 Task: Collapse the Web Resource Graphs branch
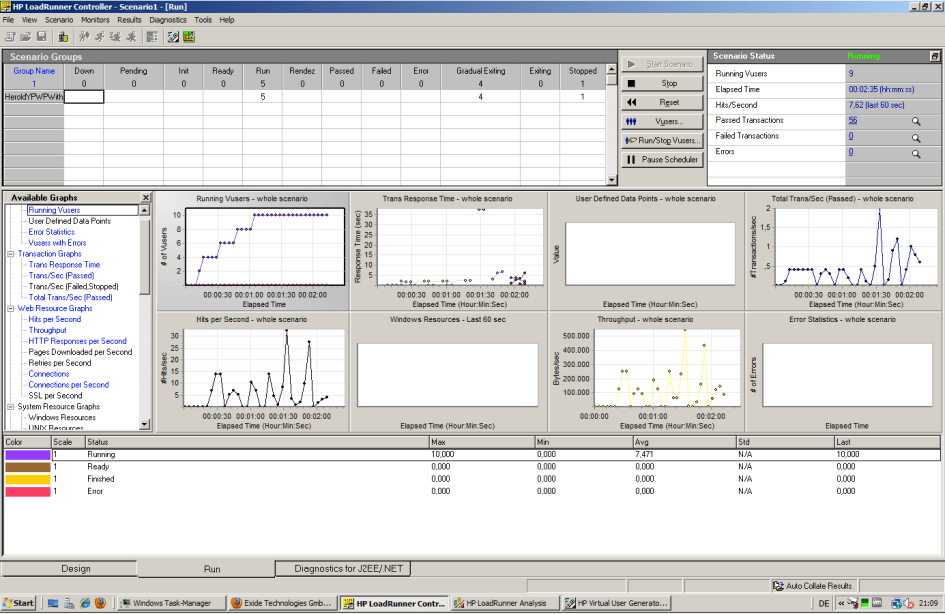click(9, 307)
